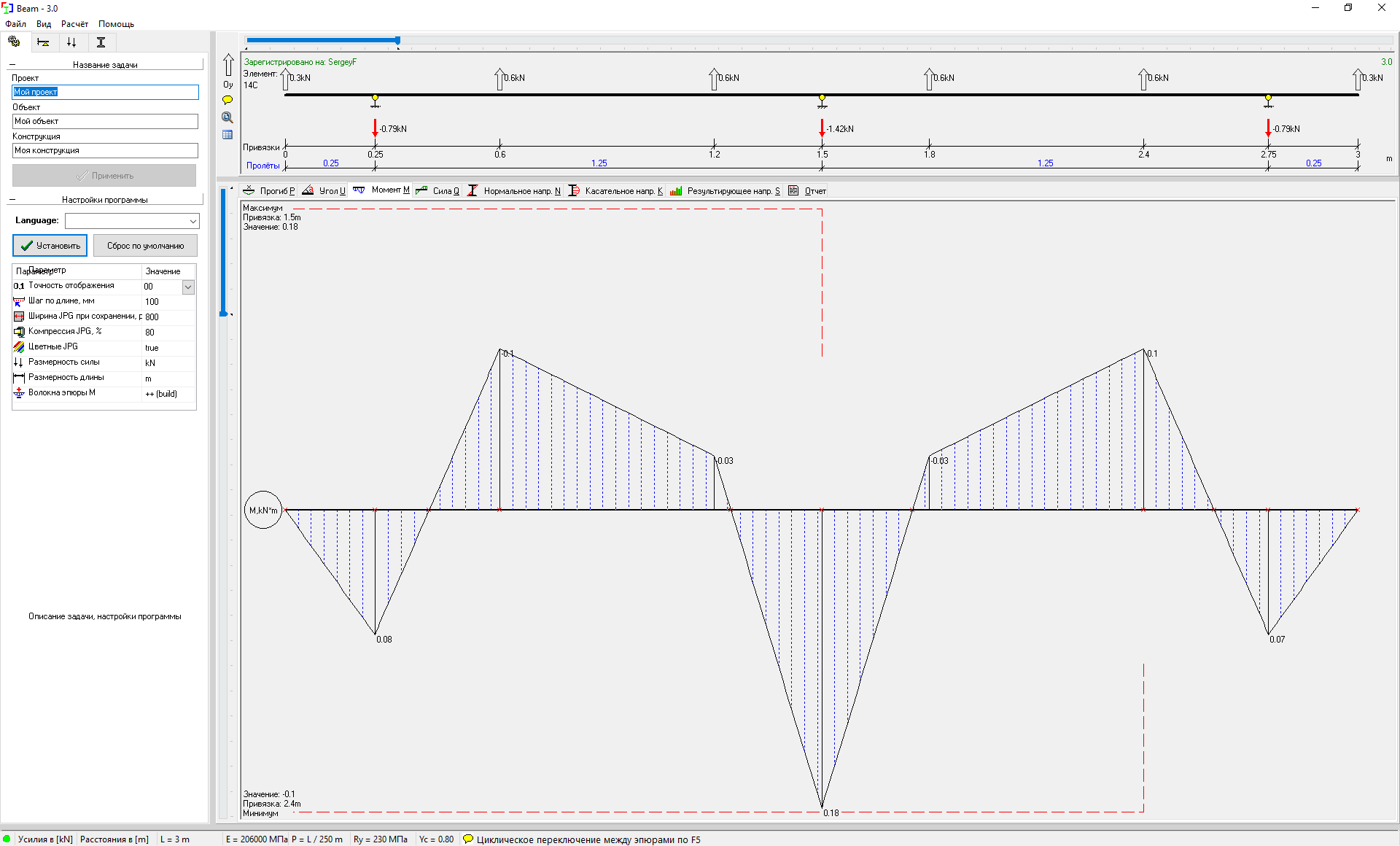This screenshot has height=846, width=1400.
Task: Switch to the Сила Q tab
Action: coord(438,190)
